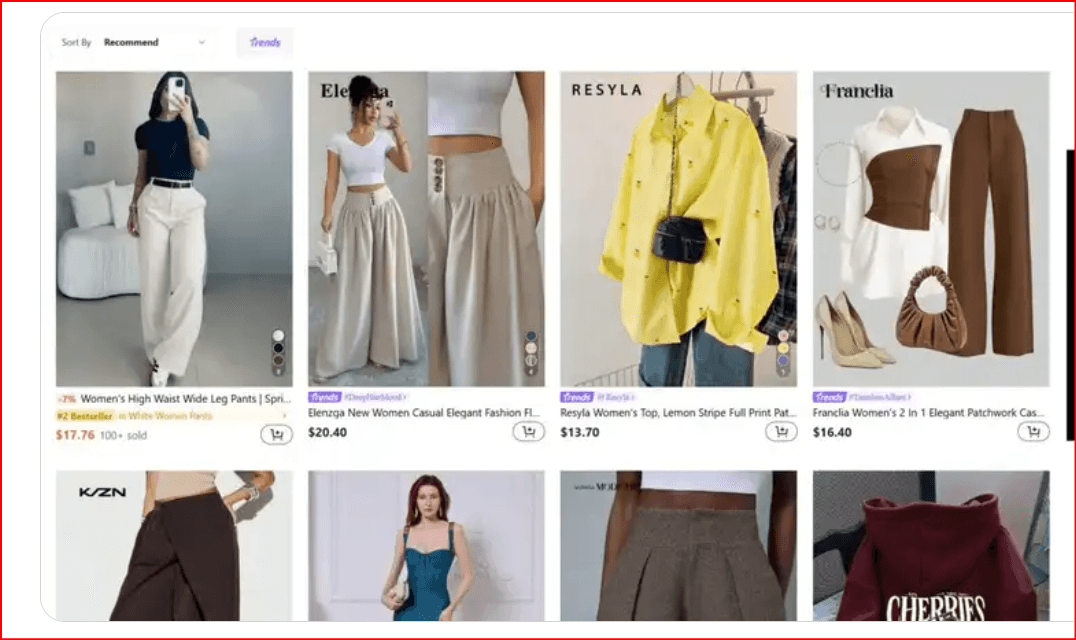Open the Francila brown pants outfit image

(930, 228)
